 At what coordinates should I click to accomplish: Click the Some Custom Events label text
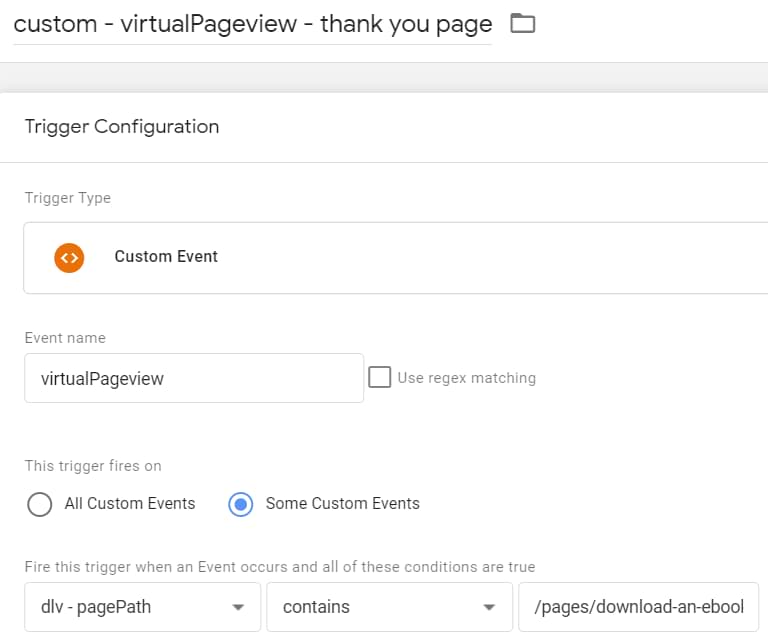click(342, 504)
